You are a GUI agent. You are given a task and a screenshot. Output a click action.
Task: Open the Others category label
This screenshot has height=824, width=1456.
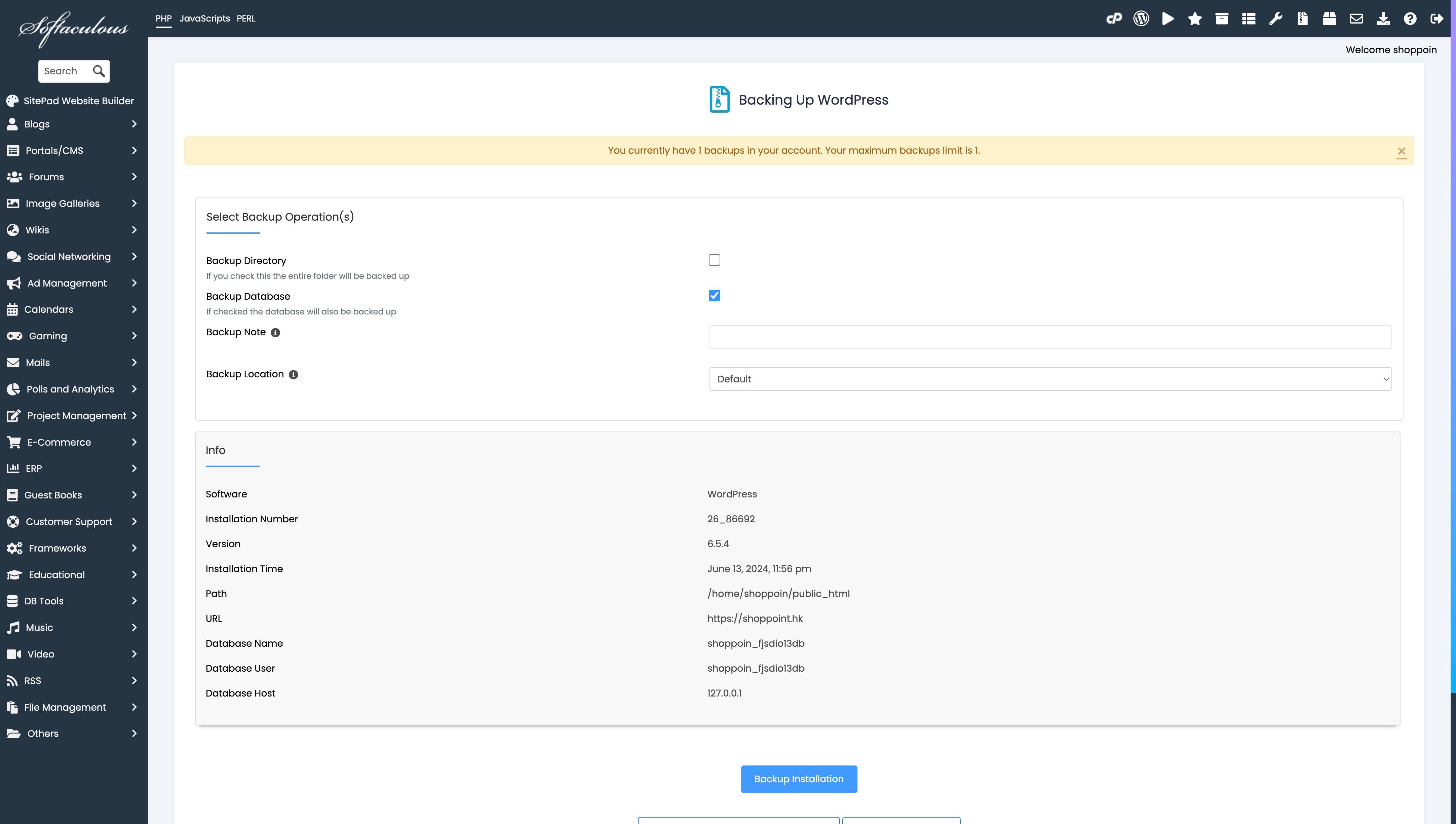coord(43,734)
